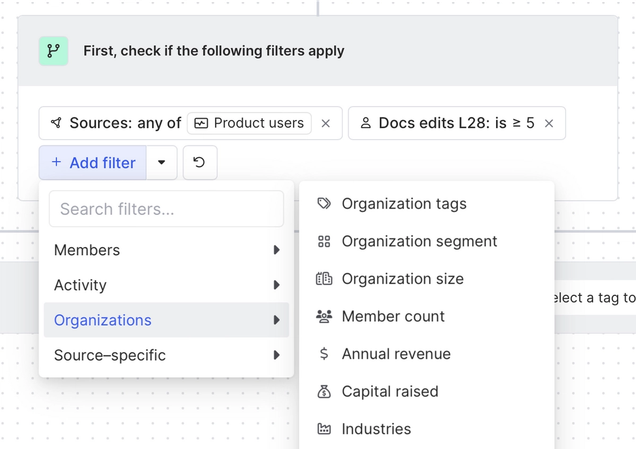Click the Capital raised money bag icon

(x=324, y=391)
